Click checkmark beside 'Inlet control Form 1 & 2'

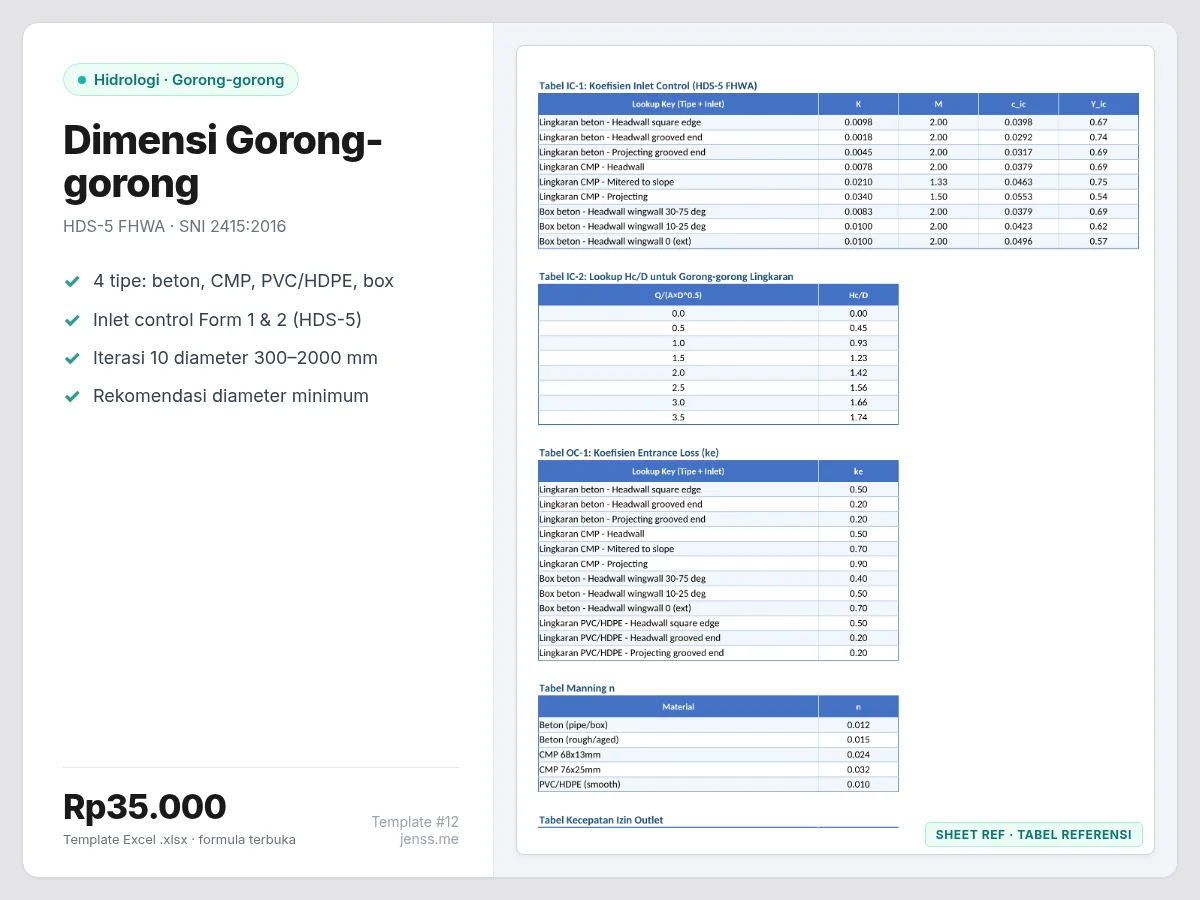(x=72, y=320)
